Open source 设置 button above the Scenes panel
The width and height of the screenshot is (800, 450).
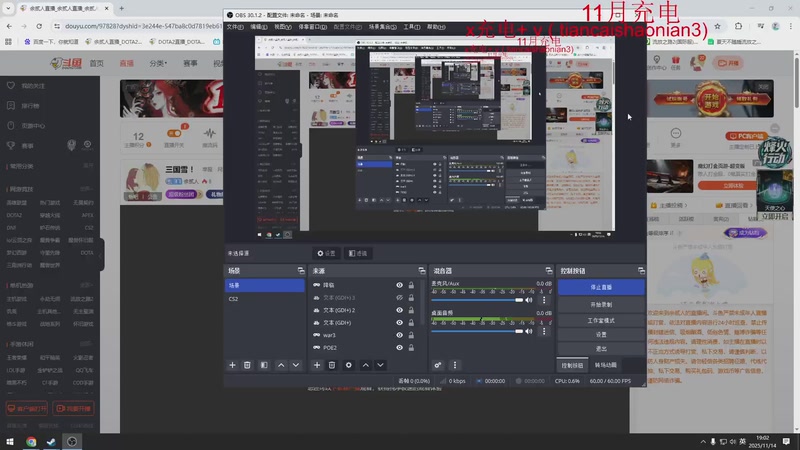[x=327, y=253]
